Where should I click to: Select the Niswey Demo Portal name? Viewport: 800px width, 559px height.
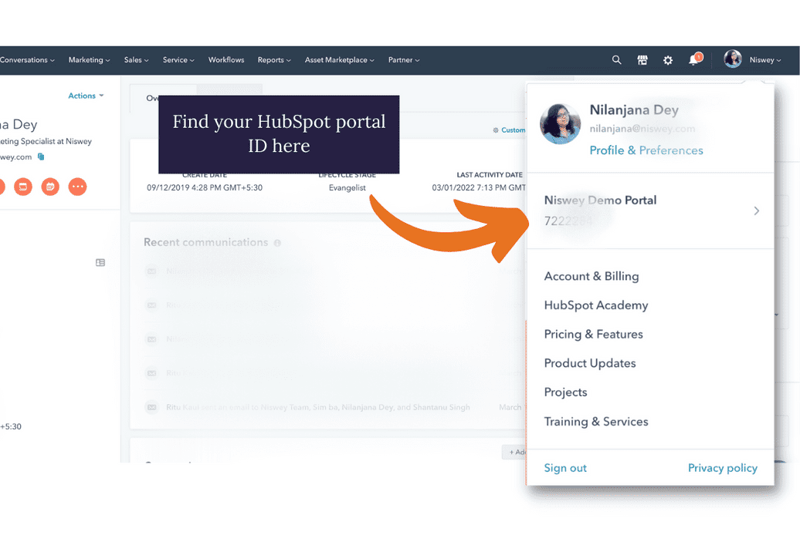(x=600, y=200)
